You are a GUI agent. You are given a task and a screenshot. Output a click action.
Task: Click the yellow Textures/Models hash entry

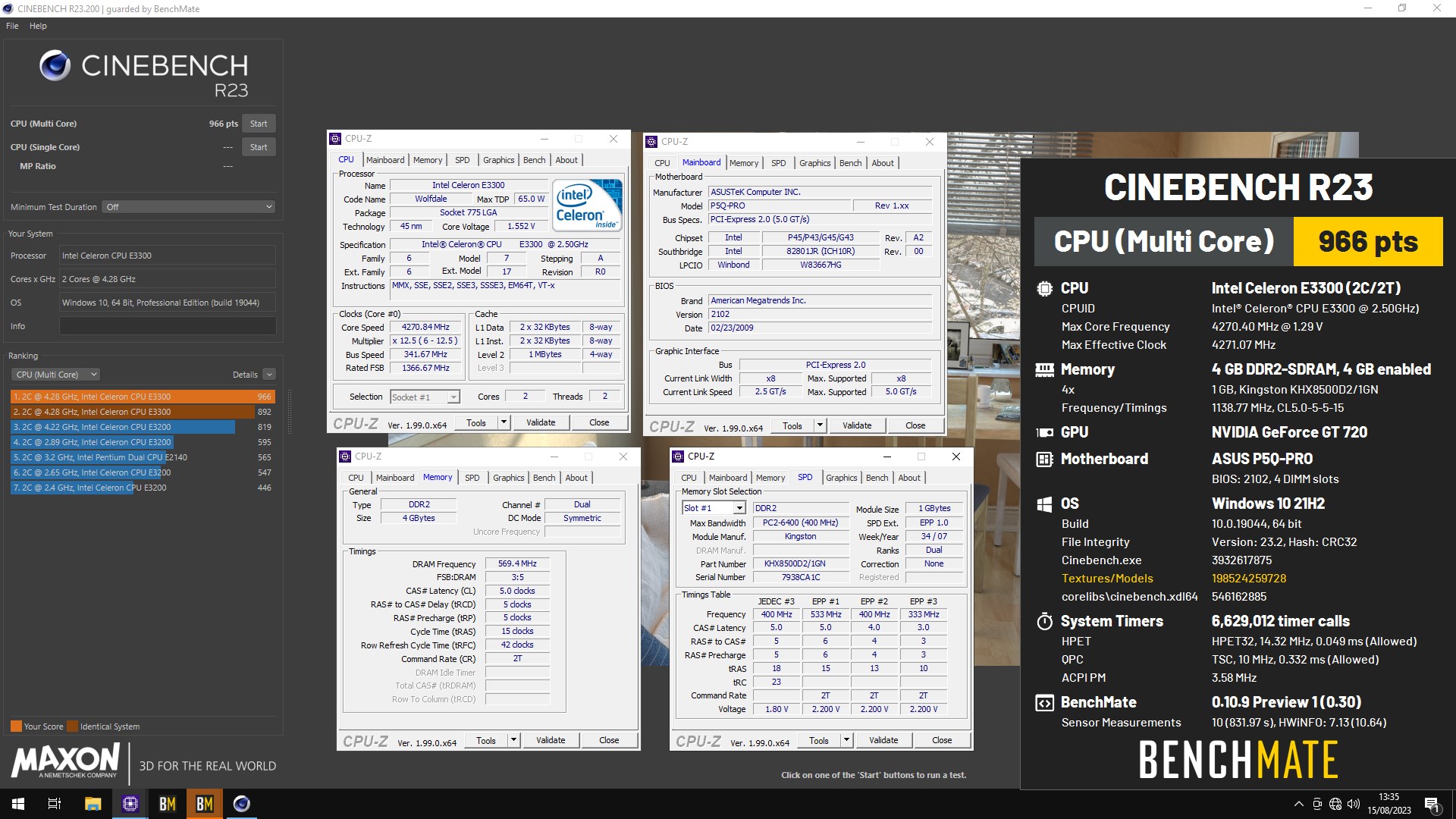click(x=1248, y=579)
